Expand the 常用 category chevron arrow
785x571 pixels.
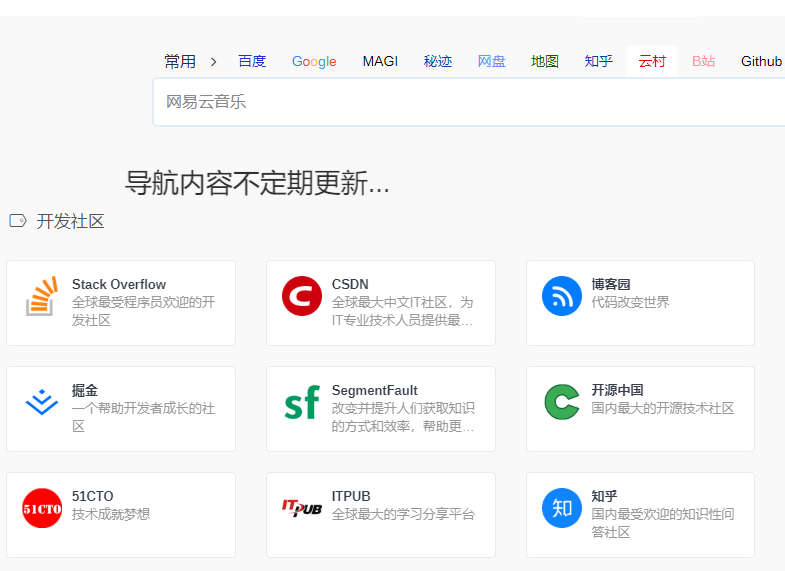(214, 62)
